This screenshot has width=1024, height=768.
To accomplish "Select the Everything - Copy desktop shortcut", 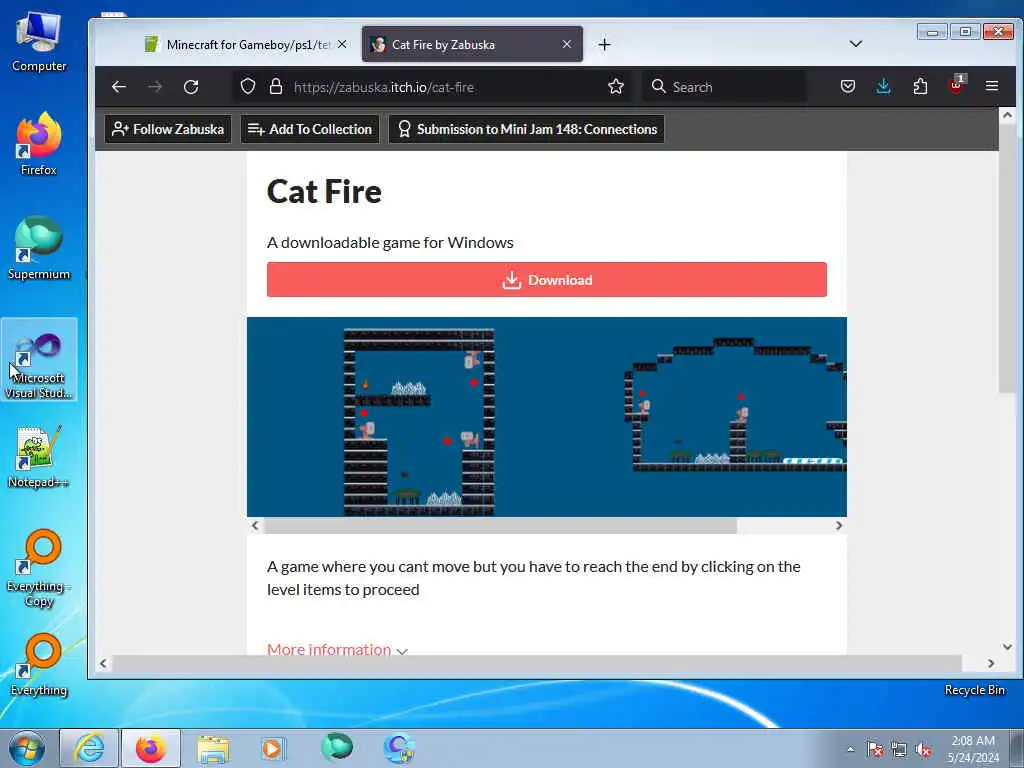I will (x=39, y=568).
